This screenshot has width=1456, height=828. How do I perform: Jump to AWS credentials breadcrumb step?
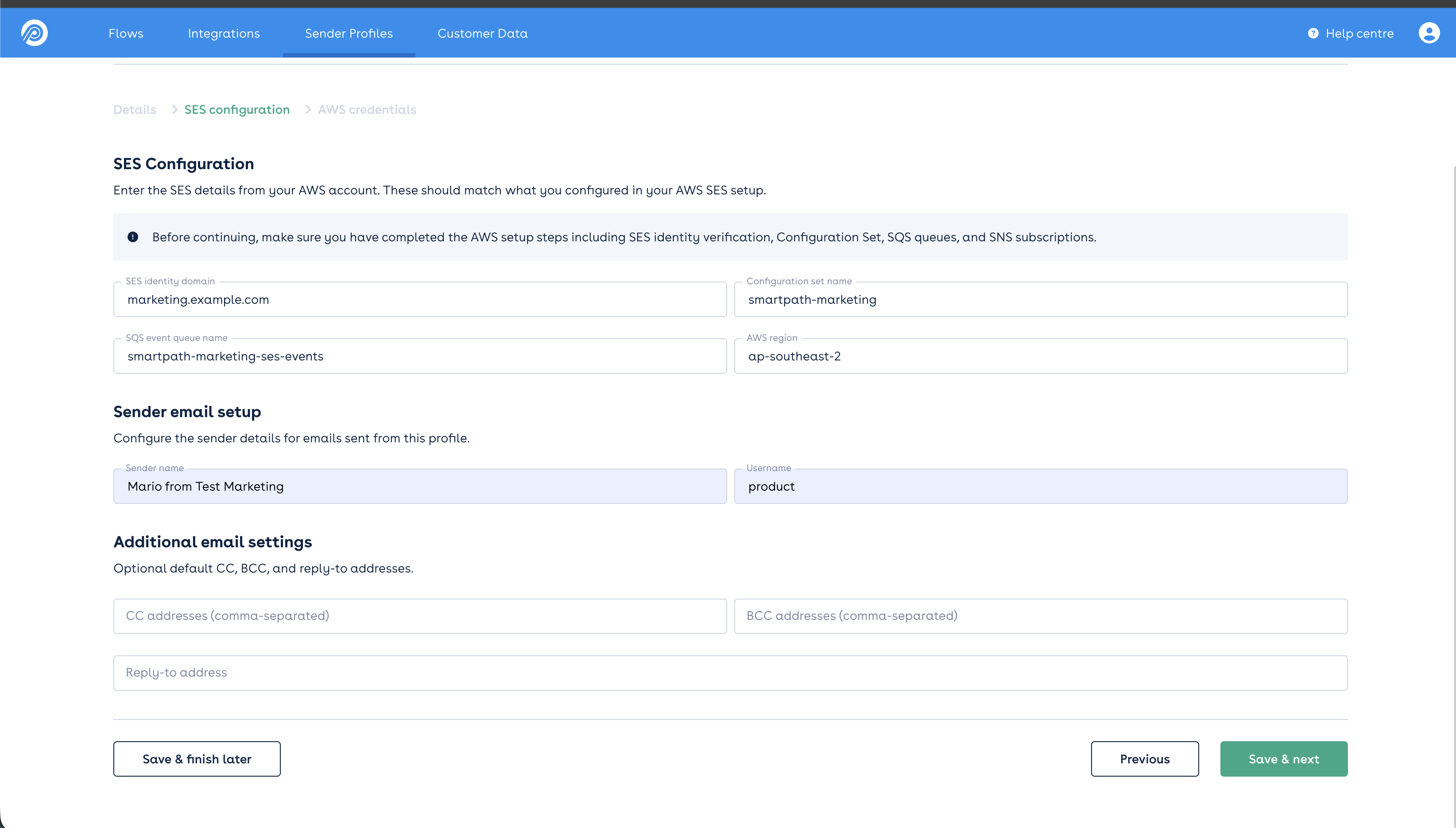click(367, 109)
